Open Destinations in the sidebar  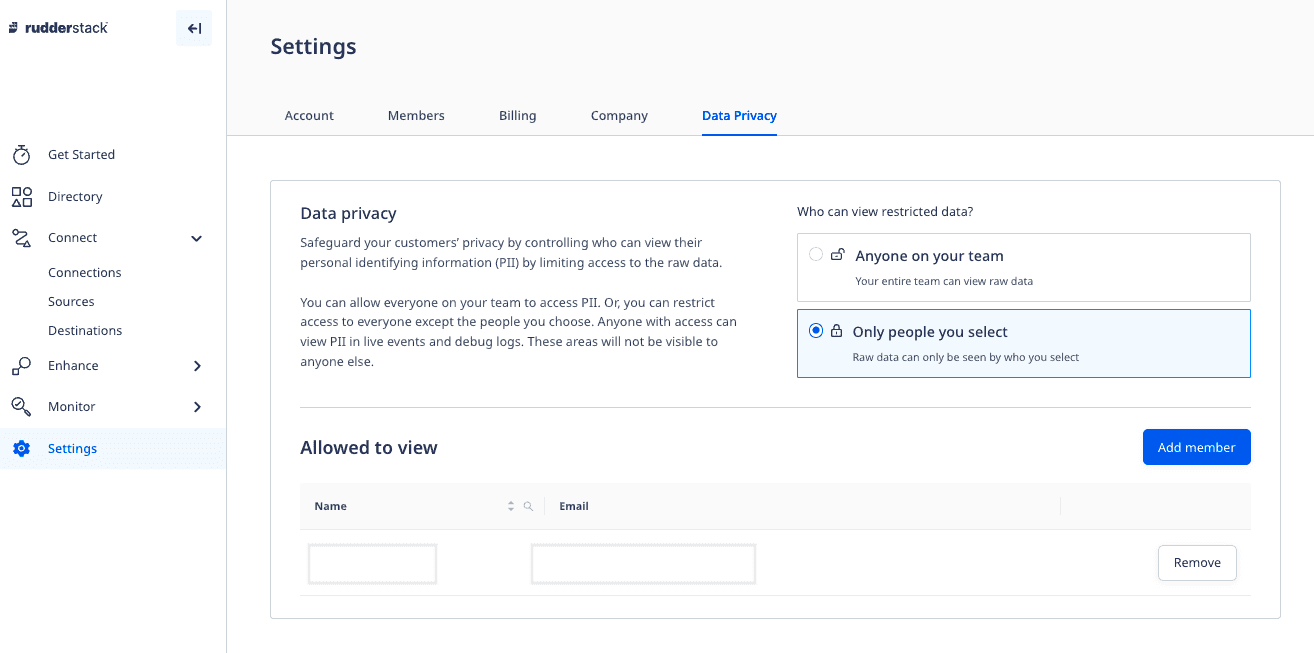(x=85, y=331)
